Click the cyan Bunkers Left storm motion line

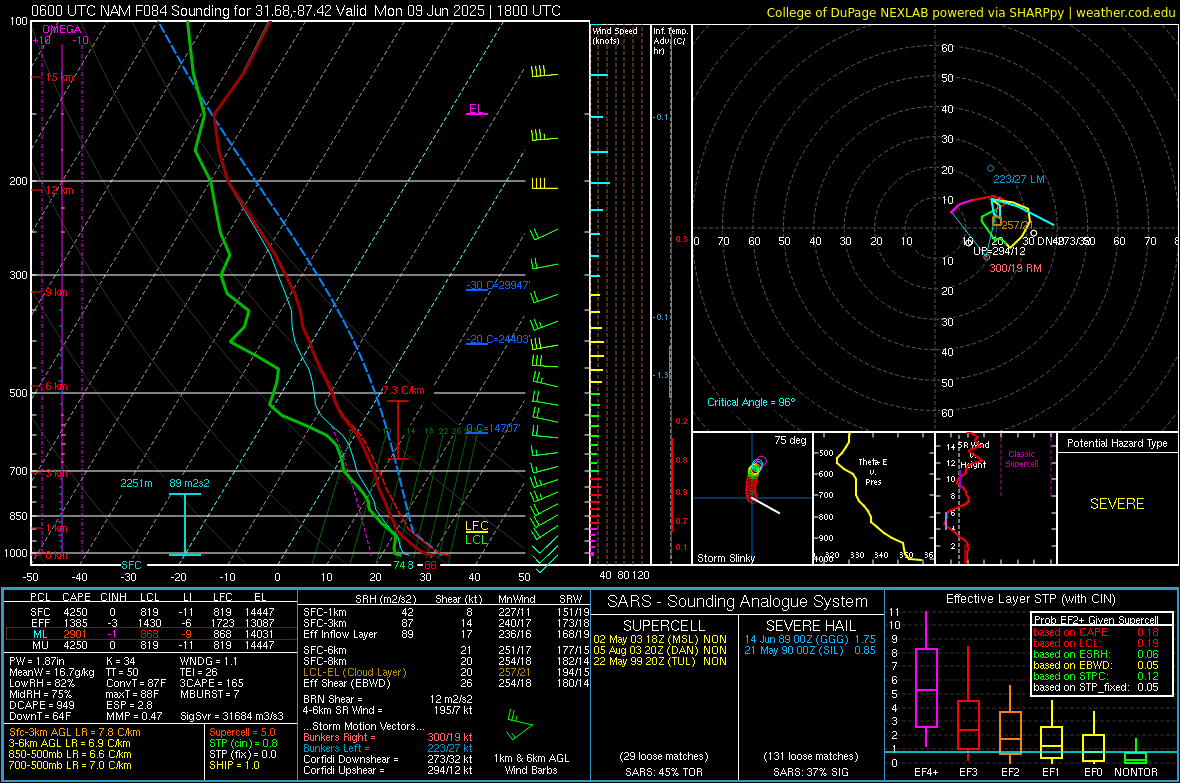388,748
